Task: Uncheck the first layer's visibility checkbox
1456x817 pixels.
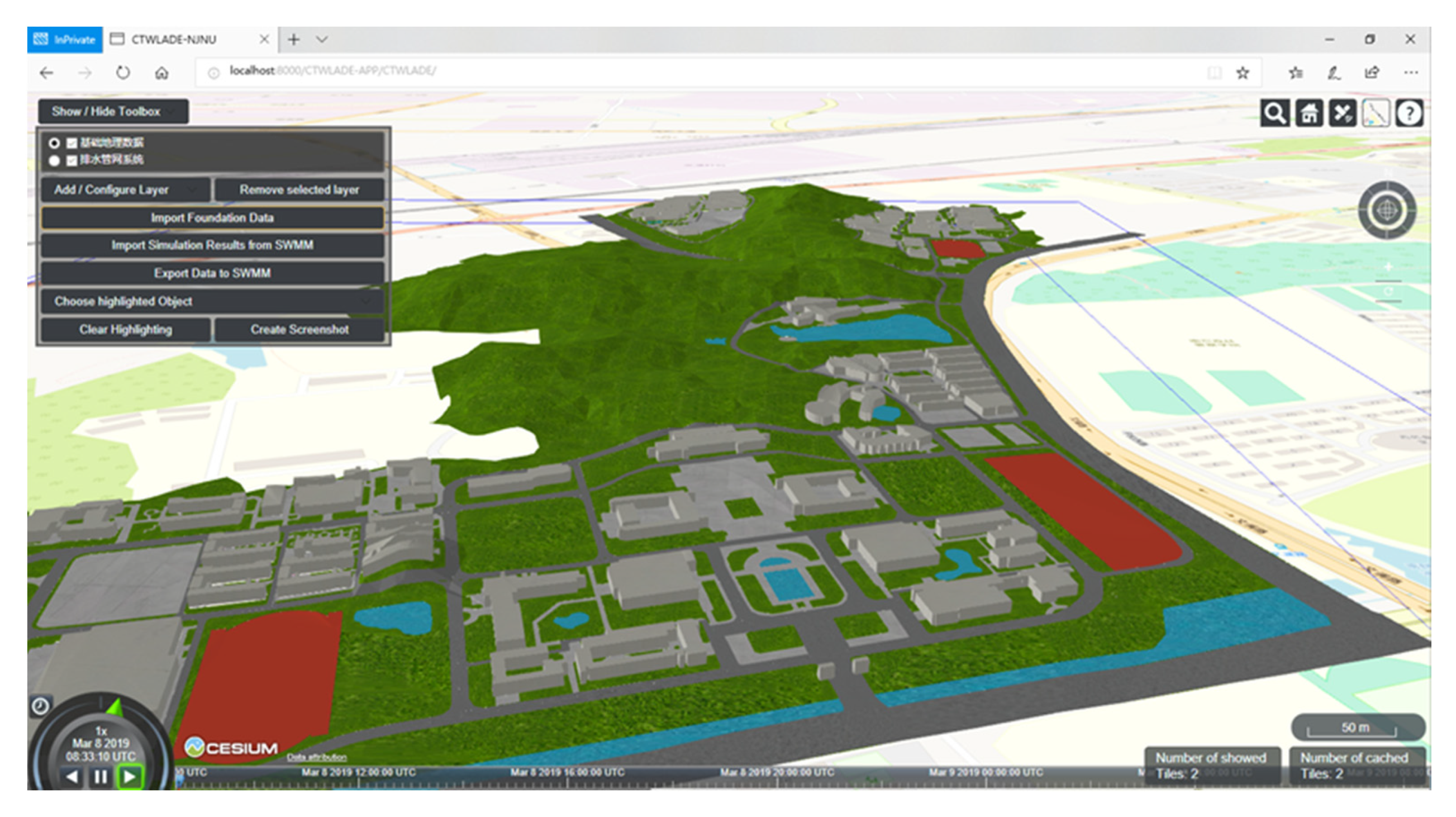Action: click(x=72, y=143)
